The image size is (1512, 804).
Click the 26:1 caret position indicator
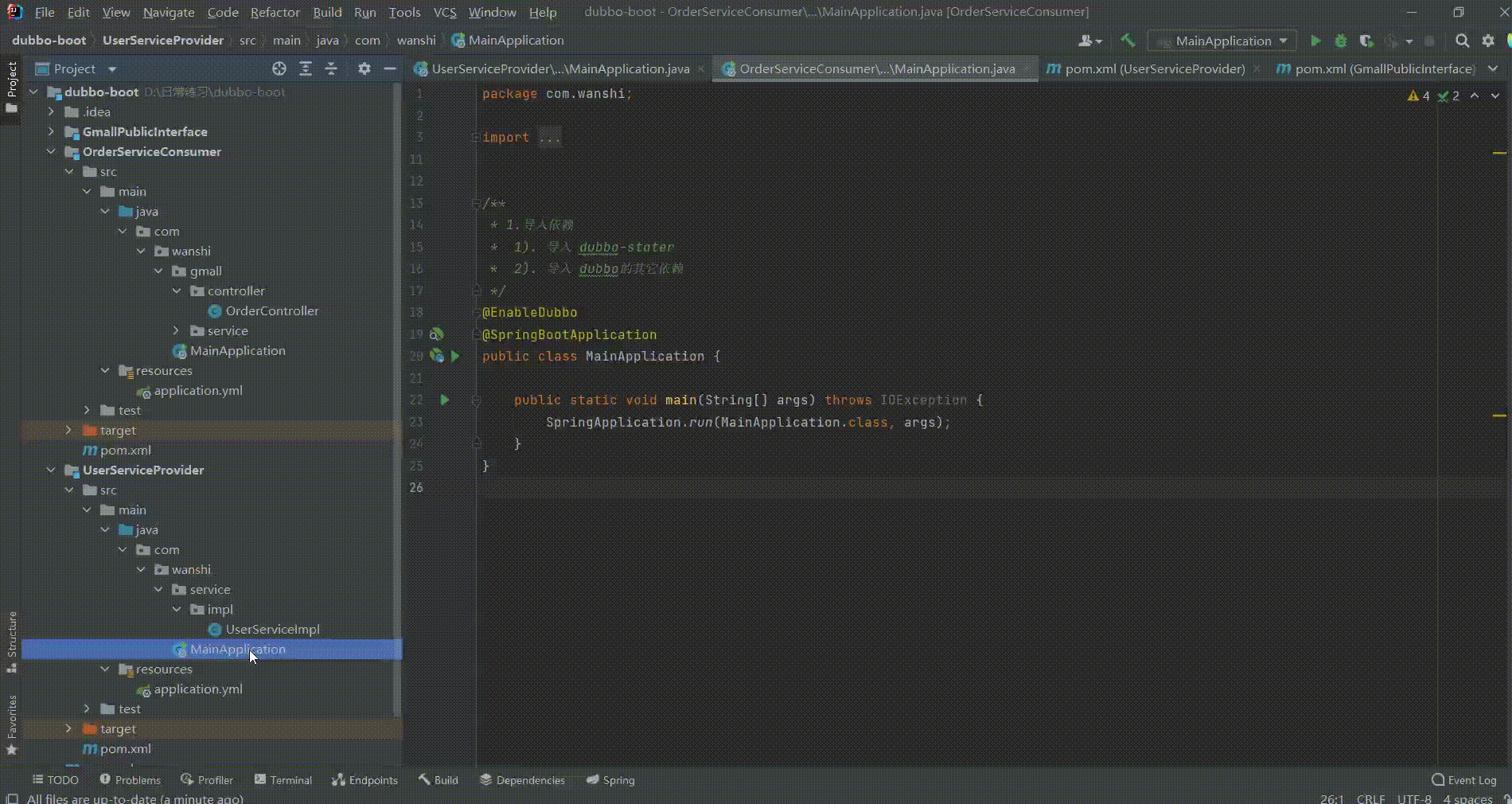pos(1331,798)
